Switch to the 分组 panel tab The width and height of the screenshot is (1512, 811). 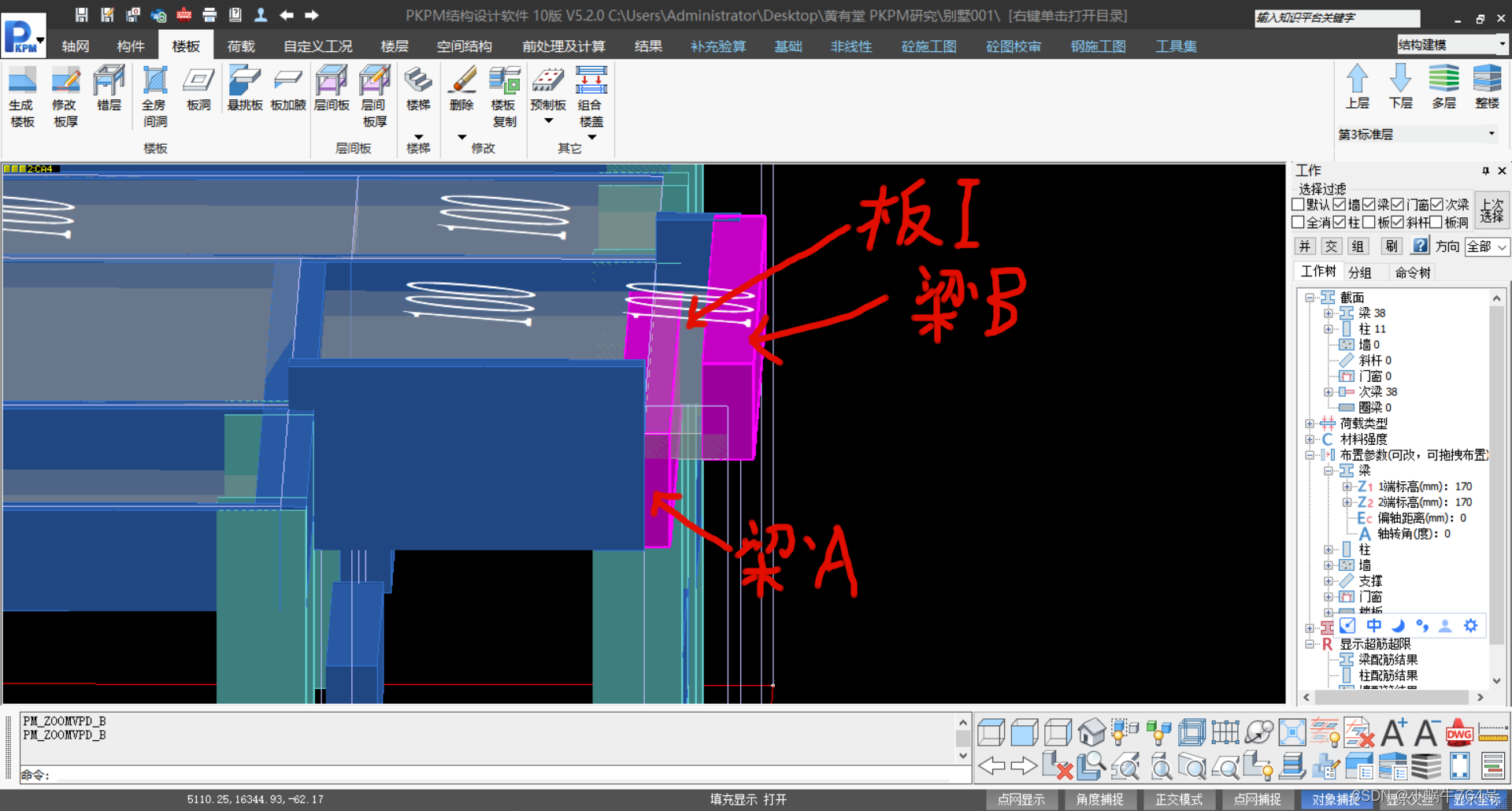point(1360,272)
